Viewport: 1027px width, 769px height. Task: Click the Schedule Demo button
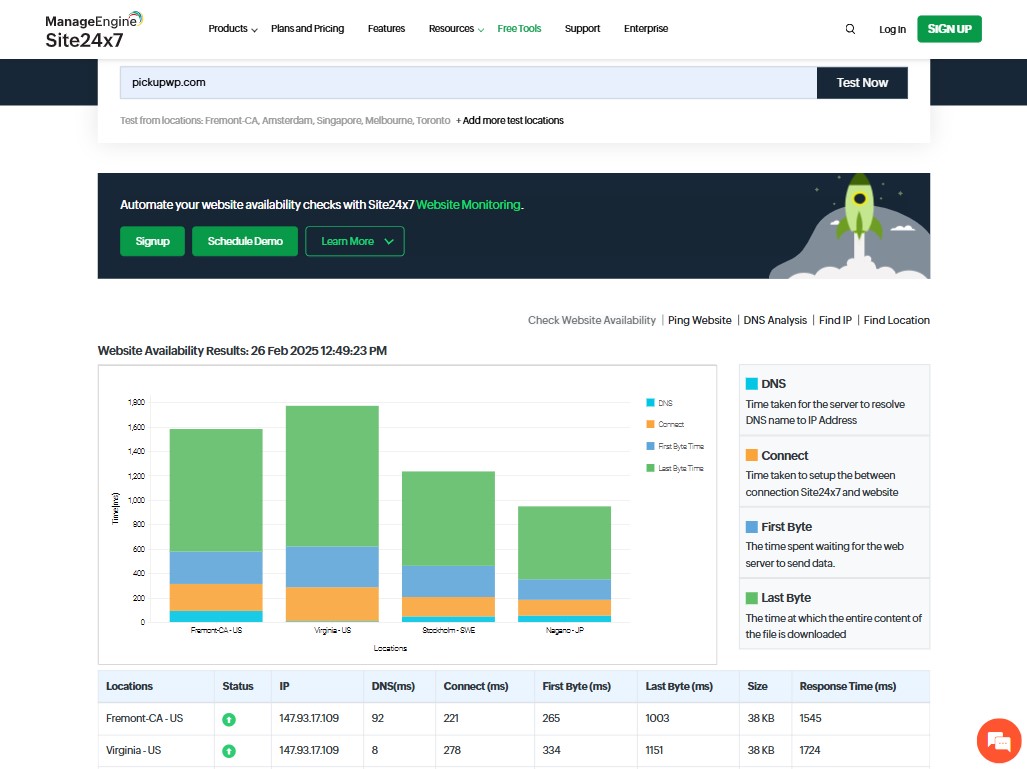point(245,241)
